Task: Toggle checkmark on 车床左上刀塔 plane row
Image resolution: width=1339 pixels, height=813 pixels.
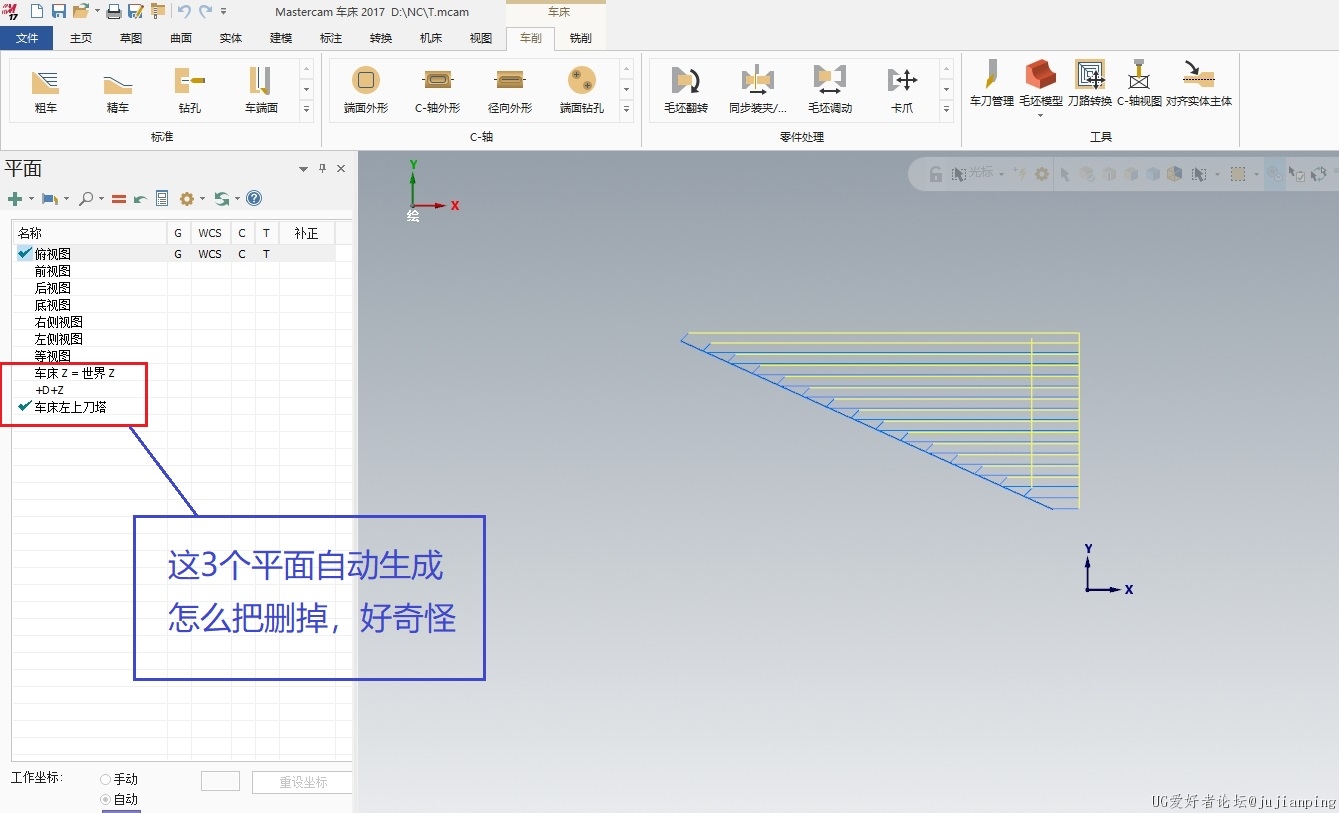Action: (24, 407)
